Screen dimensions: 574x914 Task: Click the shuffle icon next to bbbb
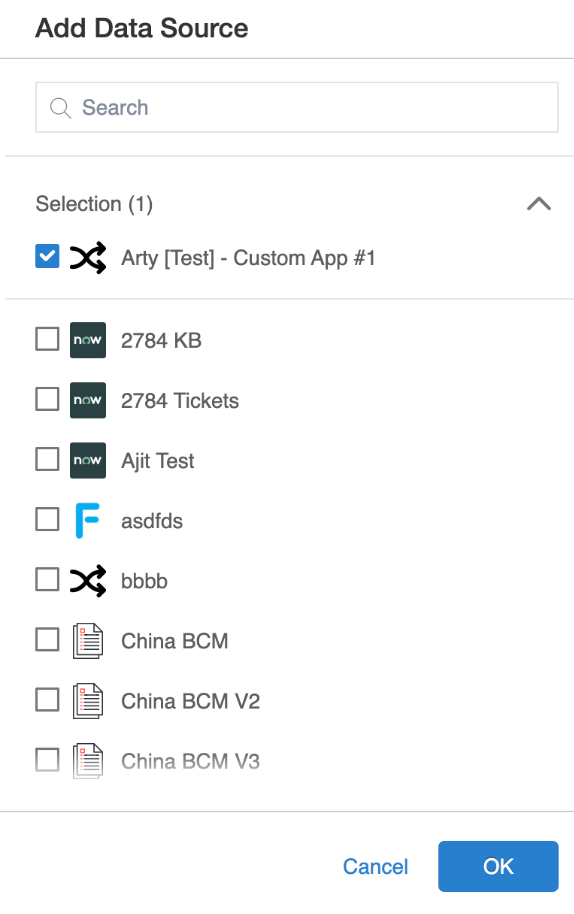point(88,581)
